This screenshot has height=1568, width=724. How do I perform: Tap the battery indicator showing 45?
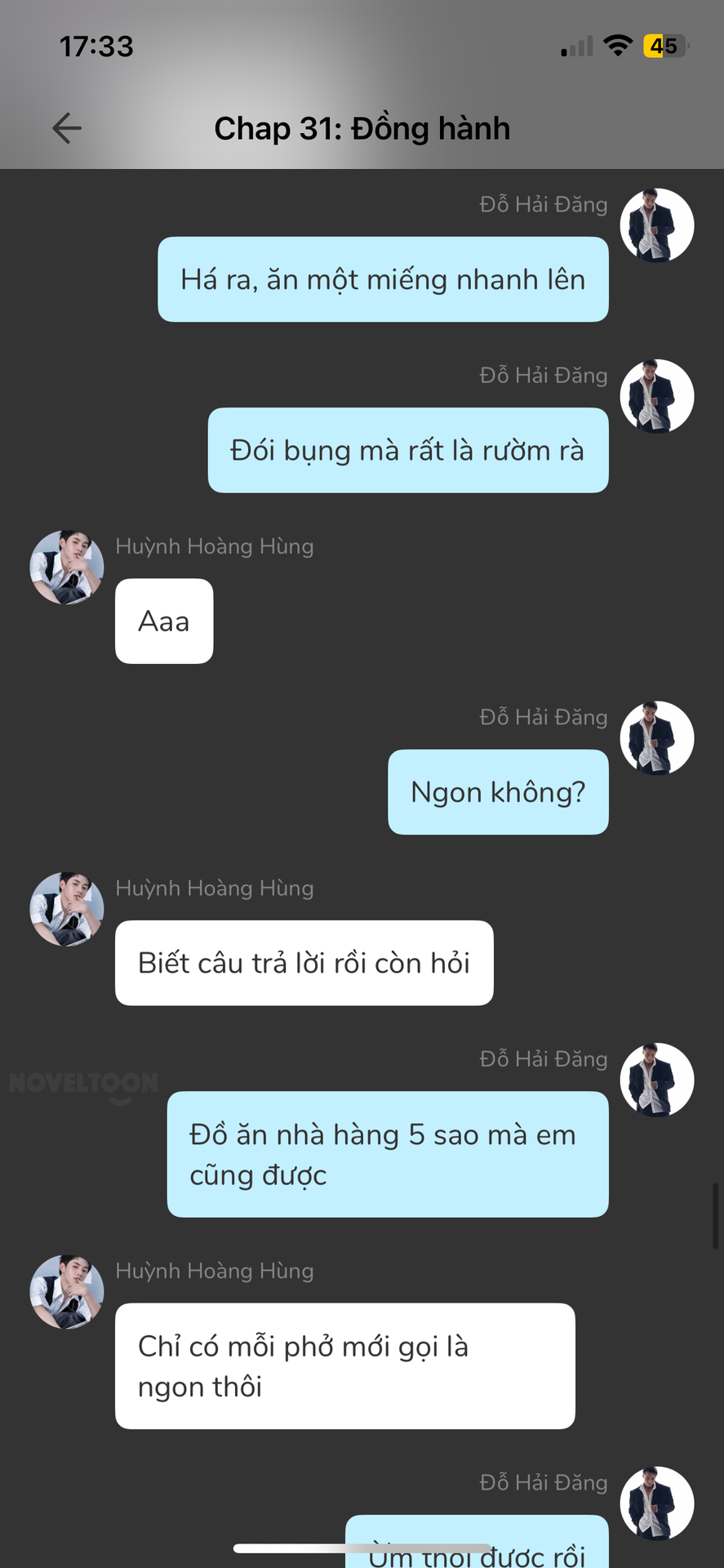click(x=666, y=46)
